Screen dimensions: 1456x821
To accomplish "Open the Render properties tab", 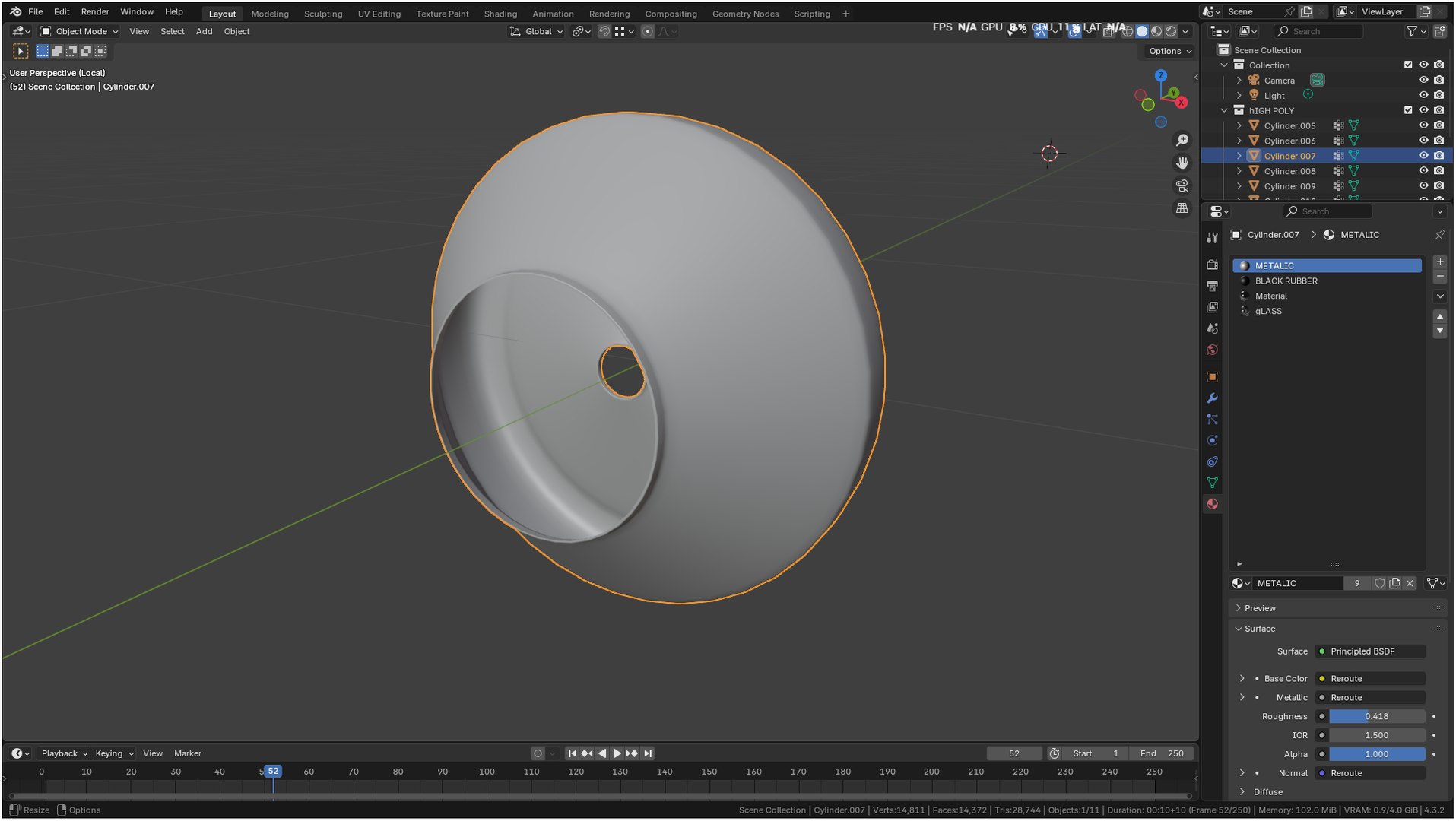I will point(1213,265).
